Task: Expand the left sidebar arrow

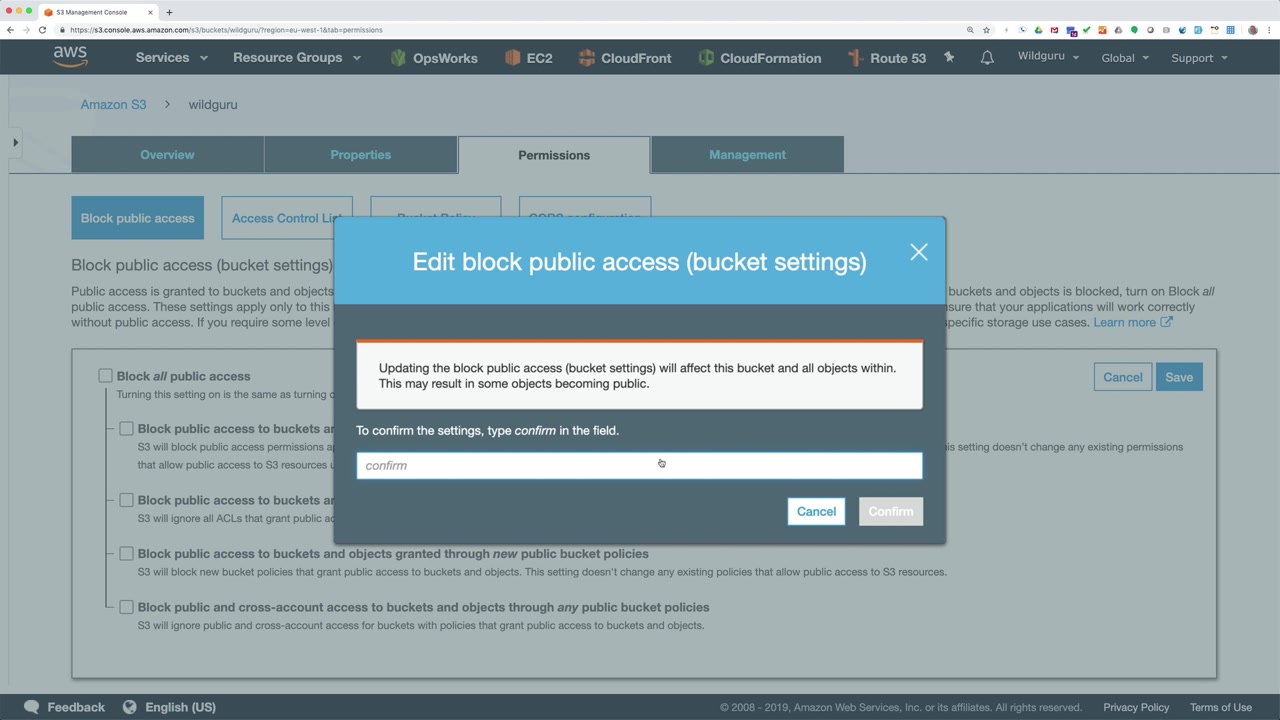Action: coord(15,142)
